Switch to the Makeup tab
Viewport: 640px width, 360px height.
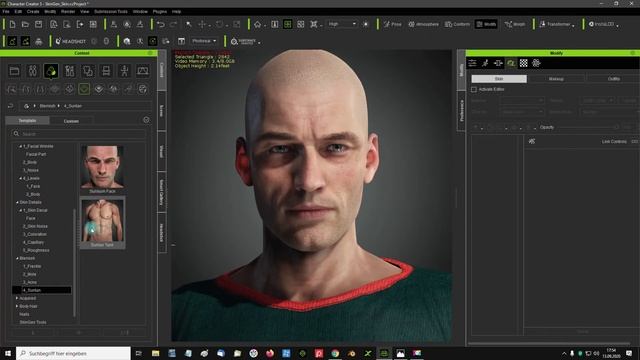556,79
